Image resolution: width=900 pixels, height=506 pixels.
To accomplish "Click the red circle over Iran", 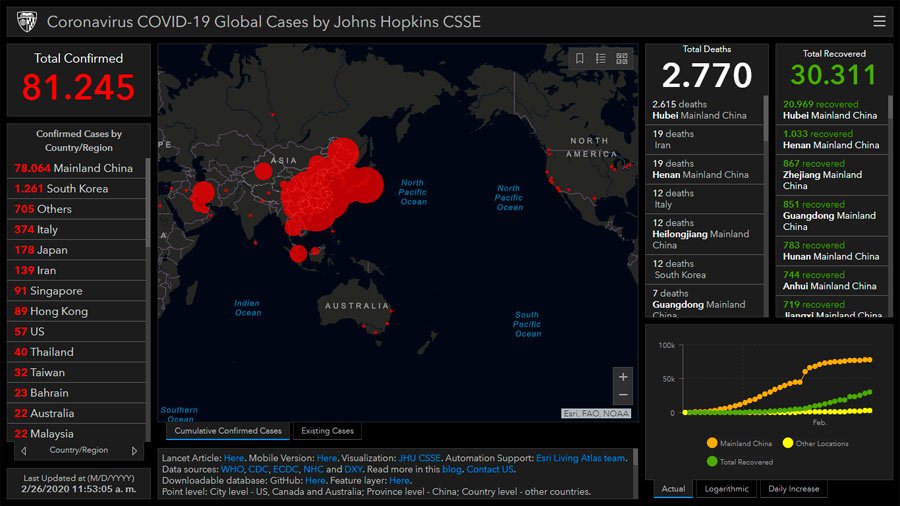I will [202, 195].
